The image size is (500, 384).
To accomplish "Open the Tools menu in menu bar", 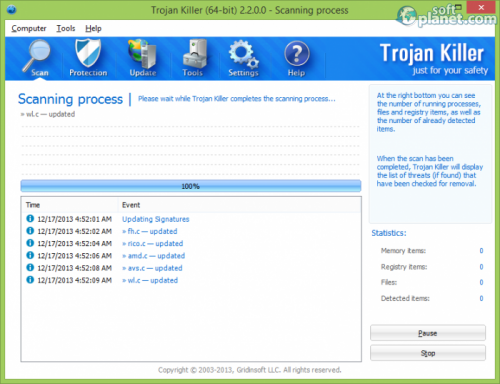I will click(x=66, y=28).
